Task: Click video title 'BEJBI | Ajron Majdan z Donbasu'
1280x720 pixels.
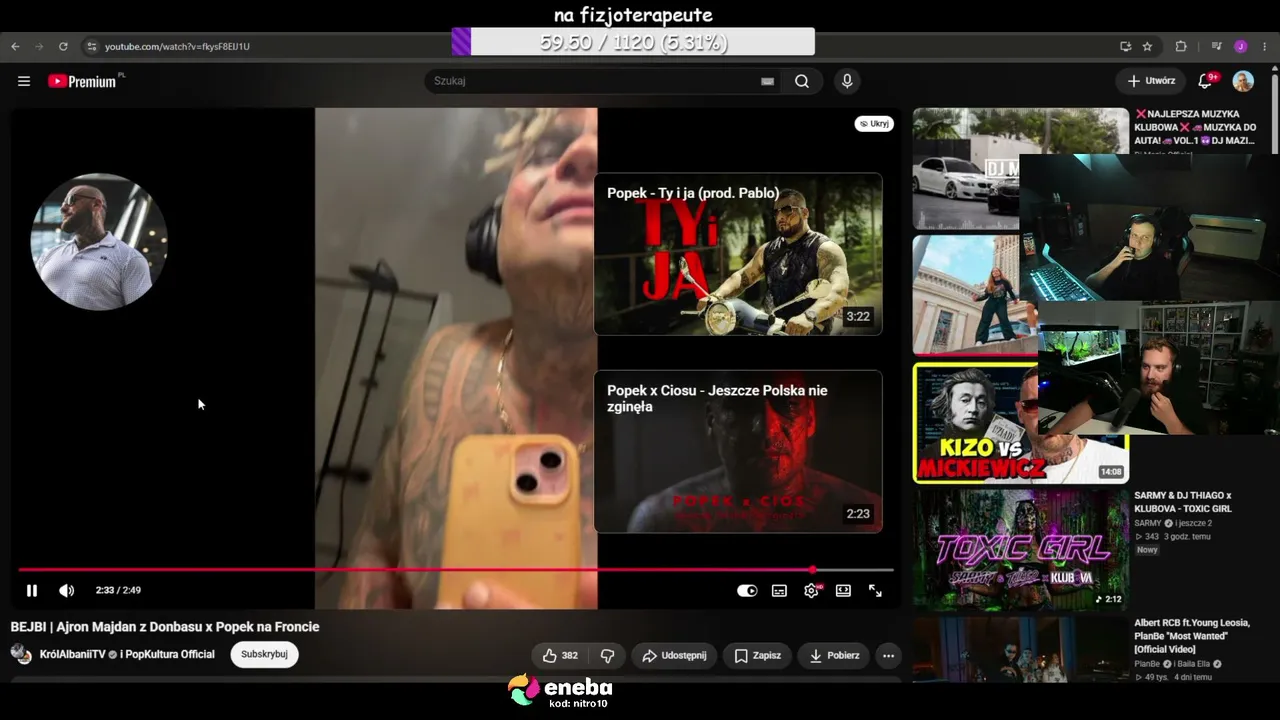Action: pos(165,627)
